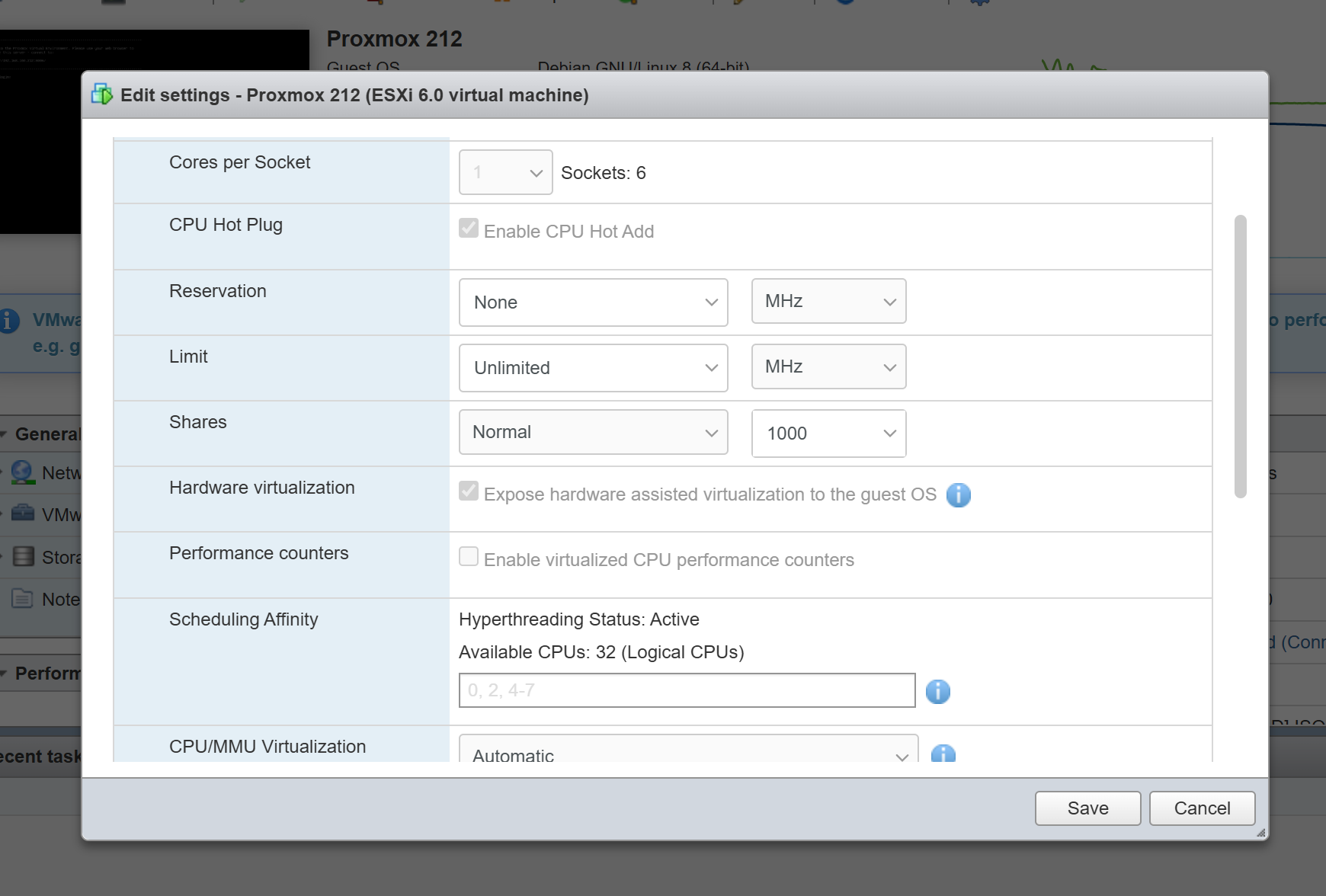Click 'Available CPUs: 32 (Logical CPUs)' text

pyautogui.click(x=601, y=652)
